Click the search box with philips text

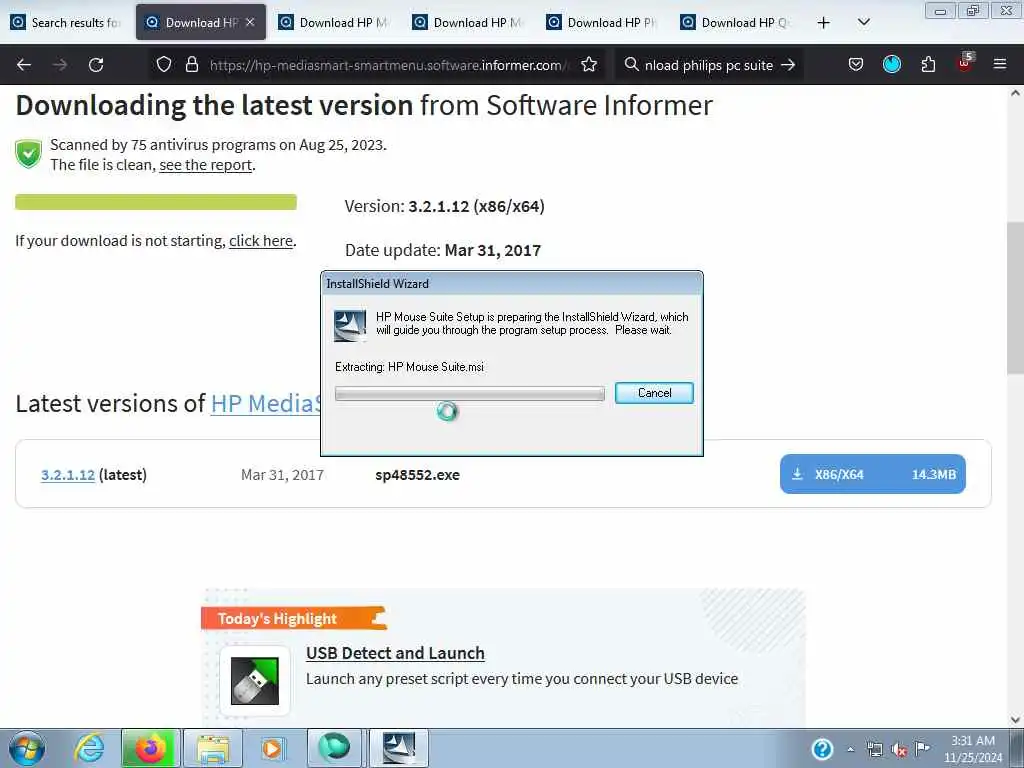709,65
